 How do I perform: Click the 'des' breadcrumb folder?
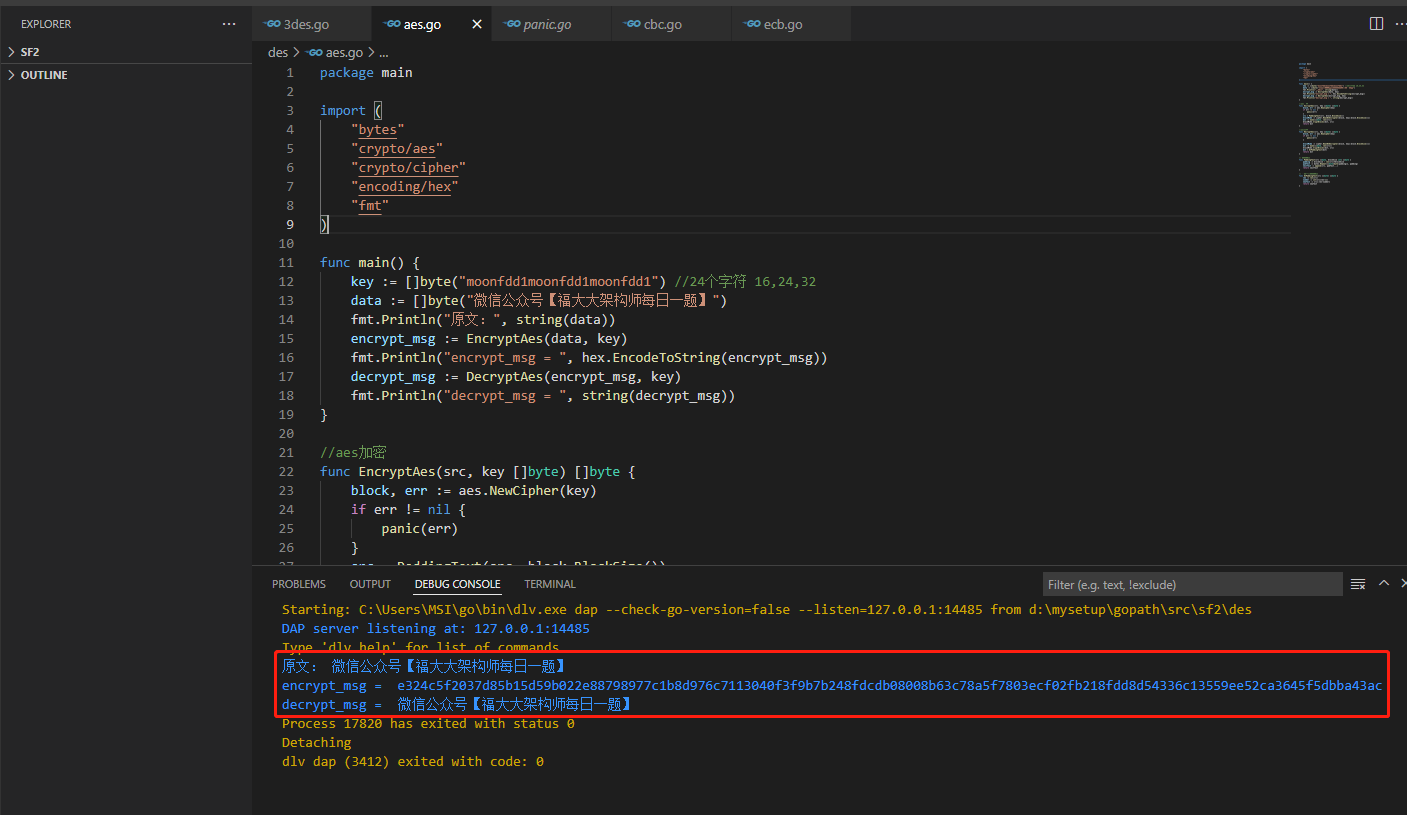[278, 52]
